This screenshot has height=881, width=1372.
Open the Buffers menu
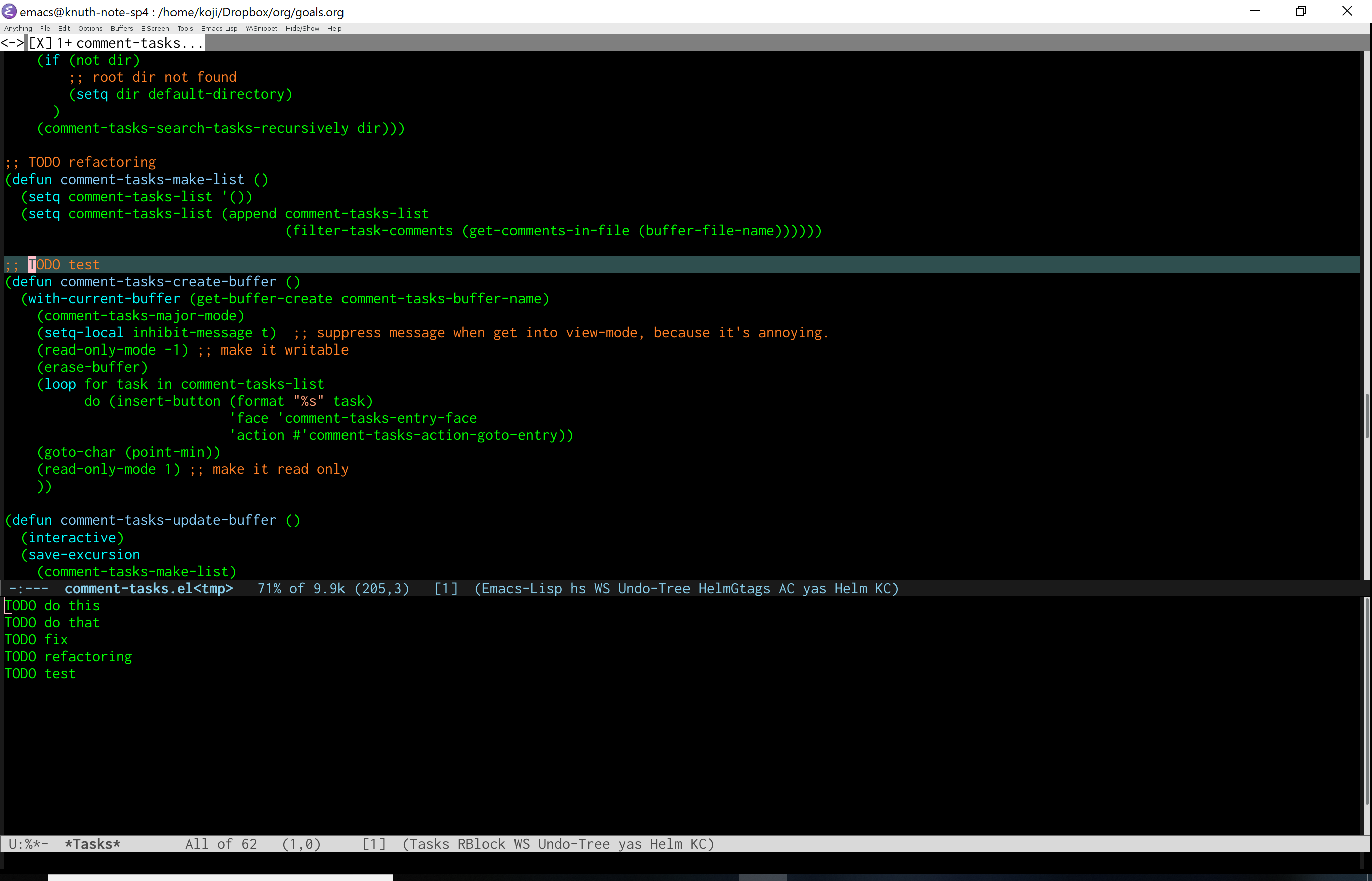click(121, 28)
